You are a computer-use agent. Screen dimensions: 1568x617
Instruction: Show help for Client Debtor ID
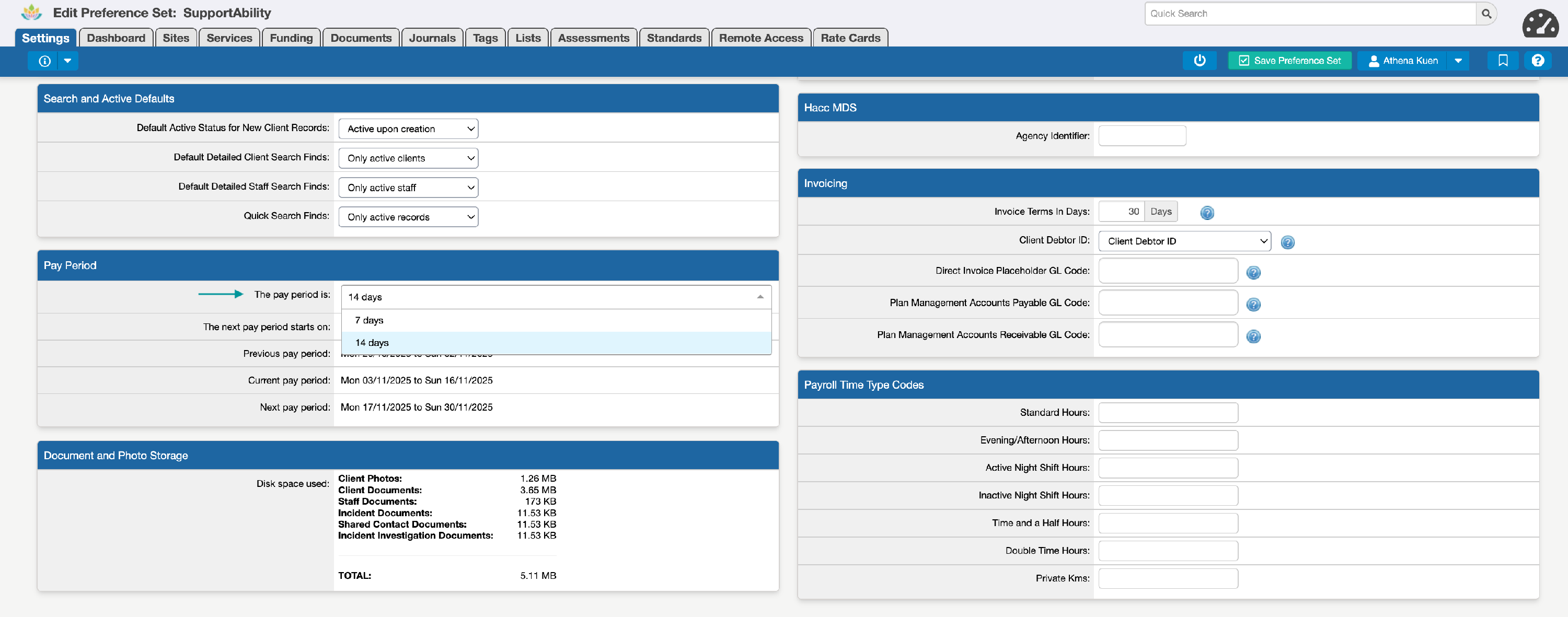[1287, 242]
